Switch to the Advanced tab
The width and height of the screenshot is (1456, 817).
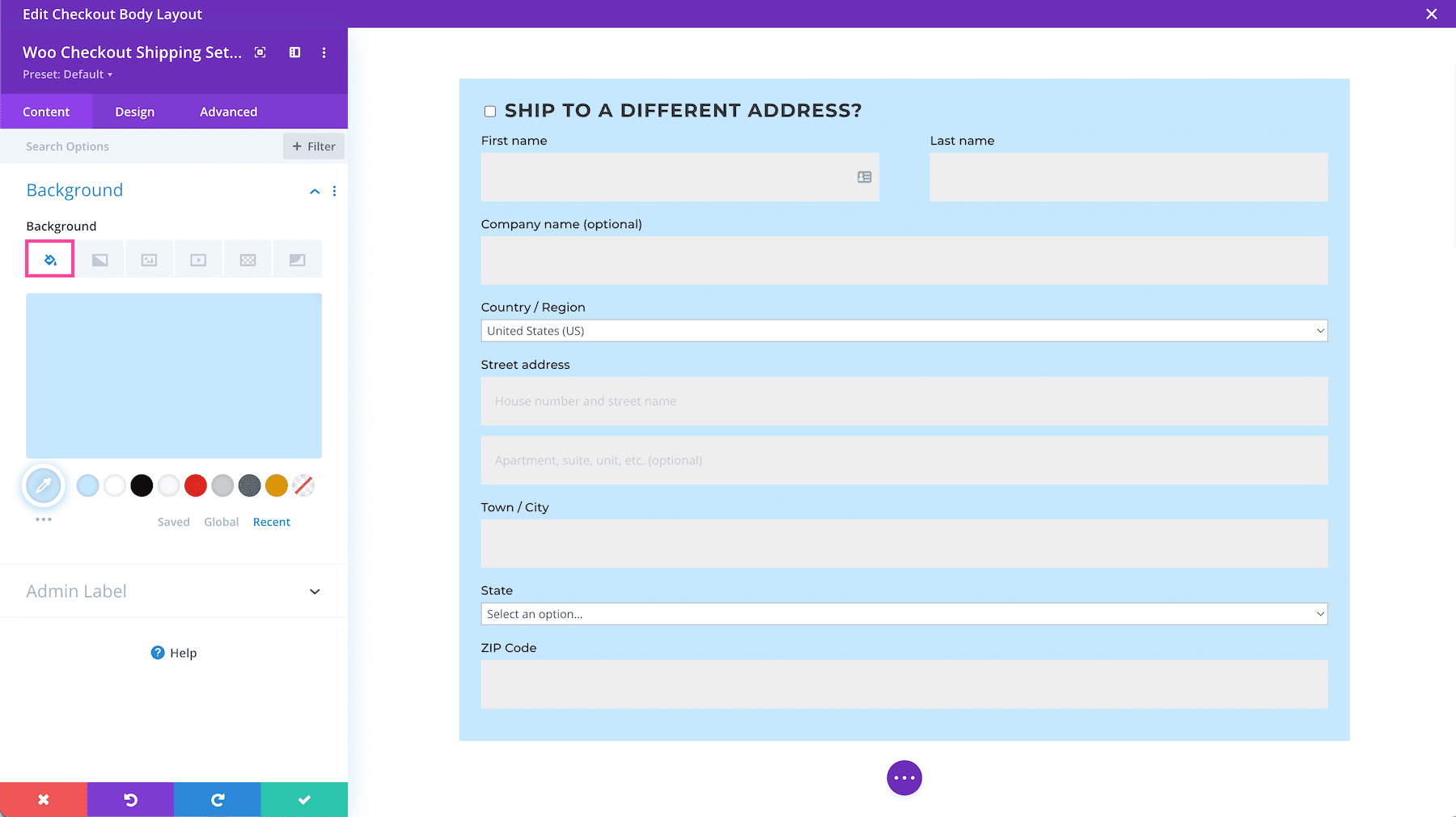pos(227,111)
